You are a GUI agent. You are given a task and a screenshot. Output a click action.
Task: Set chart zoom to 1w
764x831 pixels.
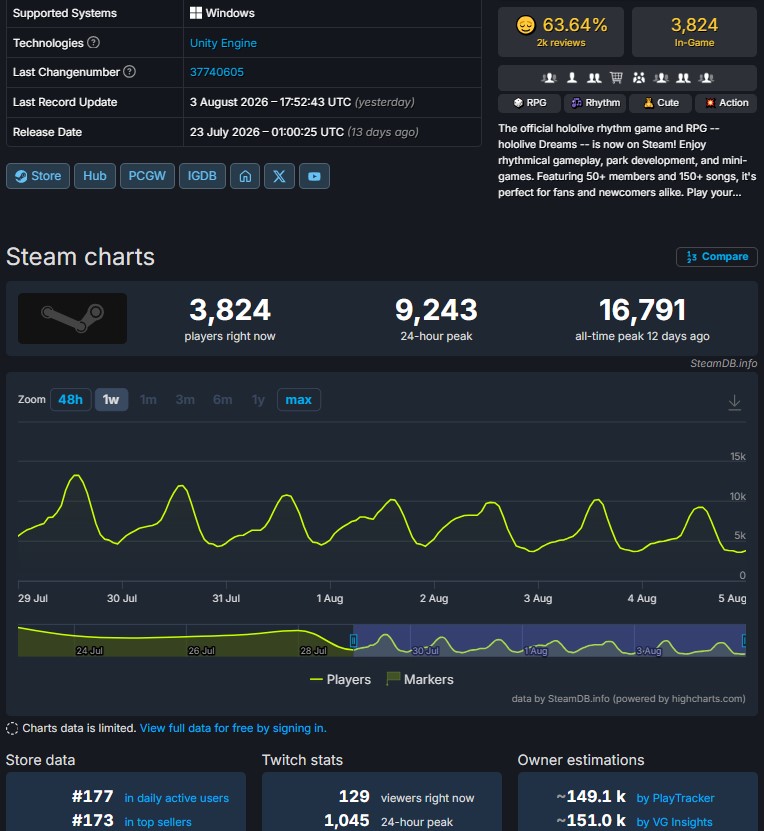click(x=111, y=400)
